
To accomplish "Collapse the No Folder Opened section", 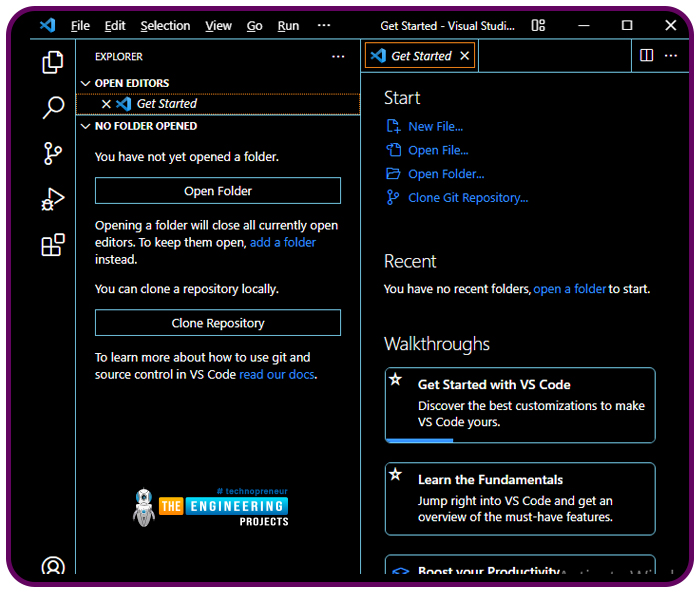I will [85, 126].
